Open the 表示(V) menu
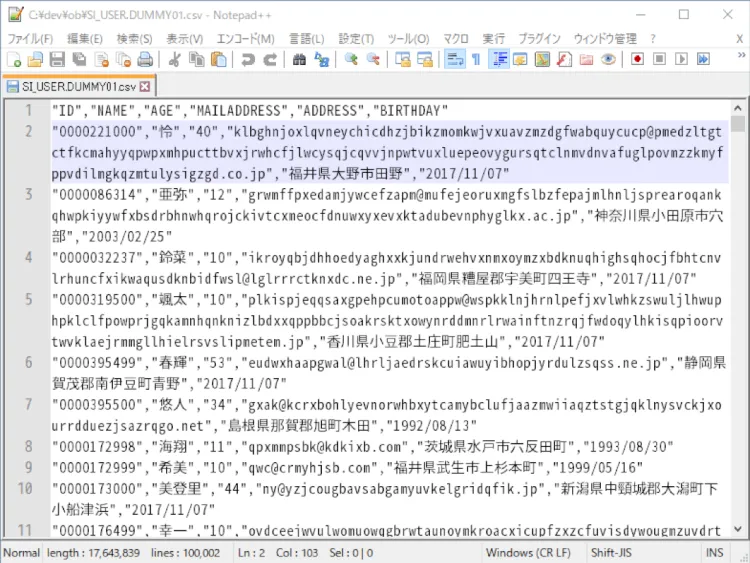This screenshot has height=563, width=750. [185, 39]
